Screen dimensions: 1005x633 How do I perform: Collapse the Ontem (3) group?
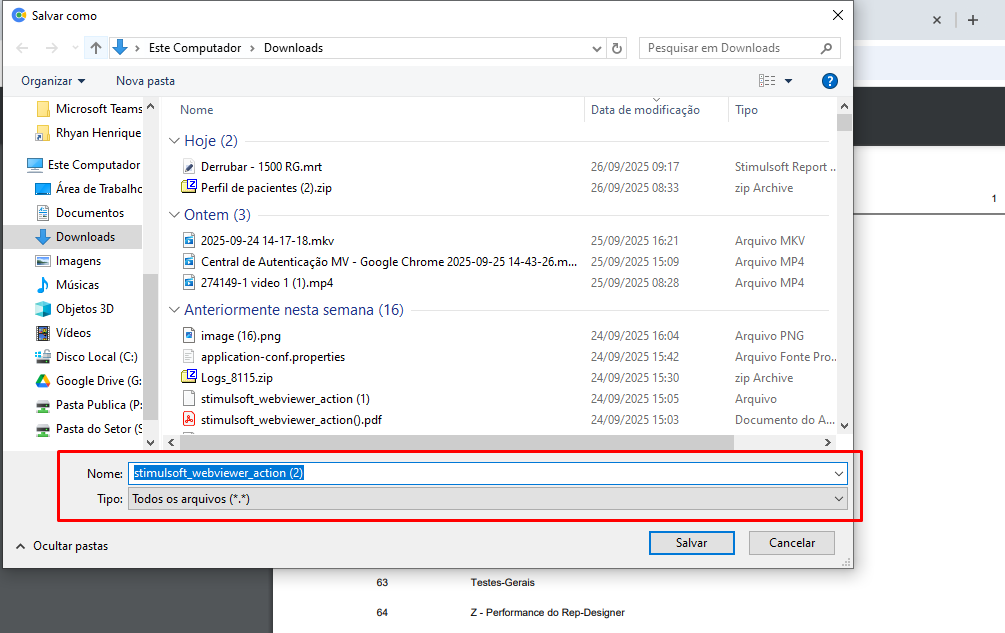tap(174, 216)
